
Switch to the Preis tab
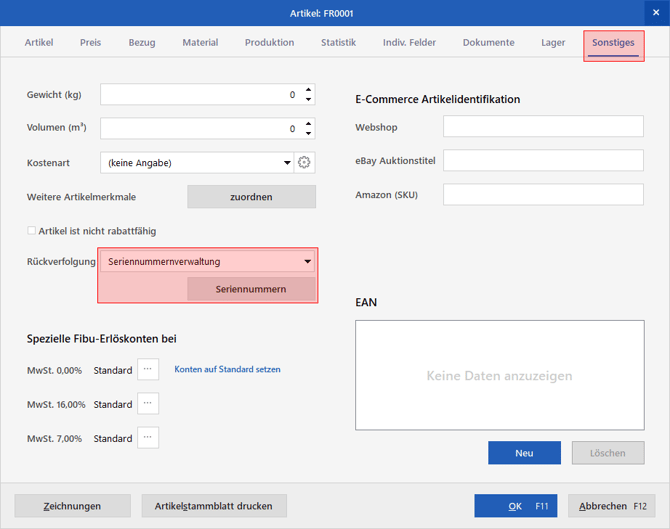coord(91,43)
